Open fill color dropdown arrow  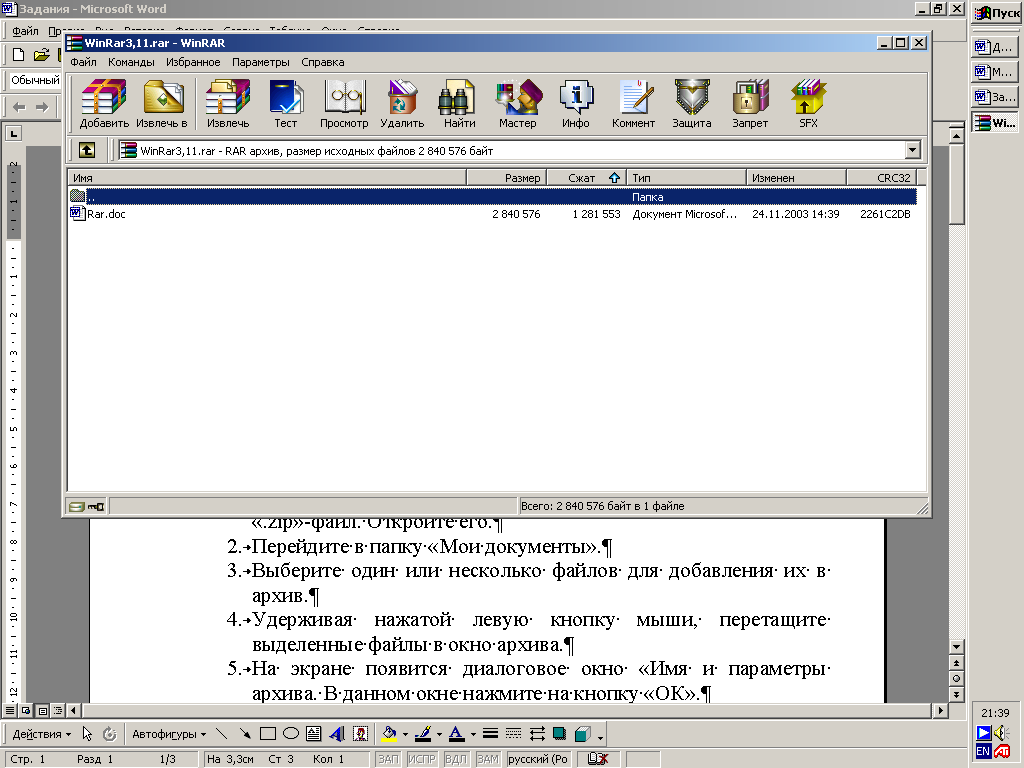tap(406, 734)
